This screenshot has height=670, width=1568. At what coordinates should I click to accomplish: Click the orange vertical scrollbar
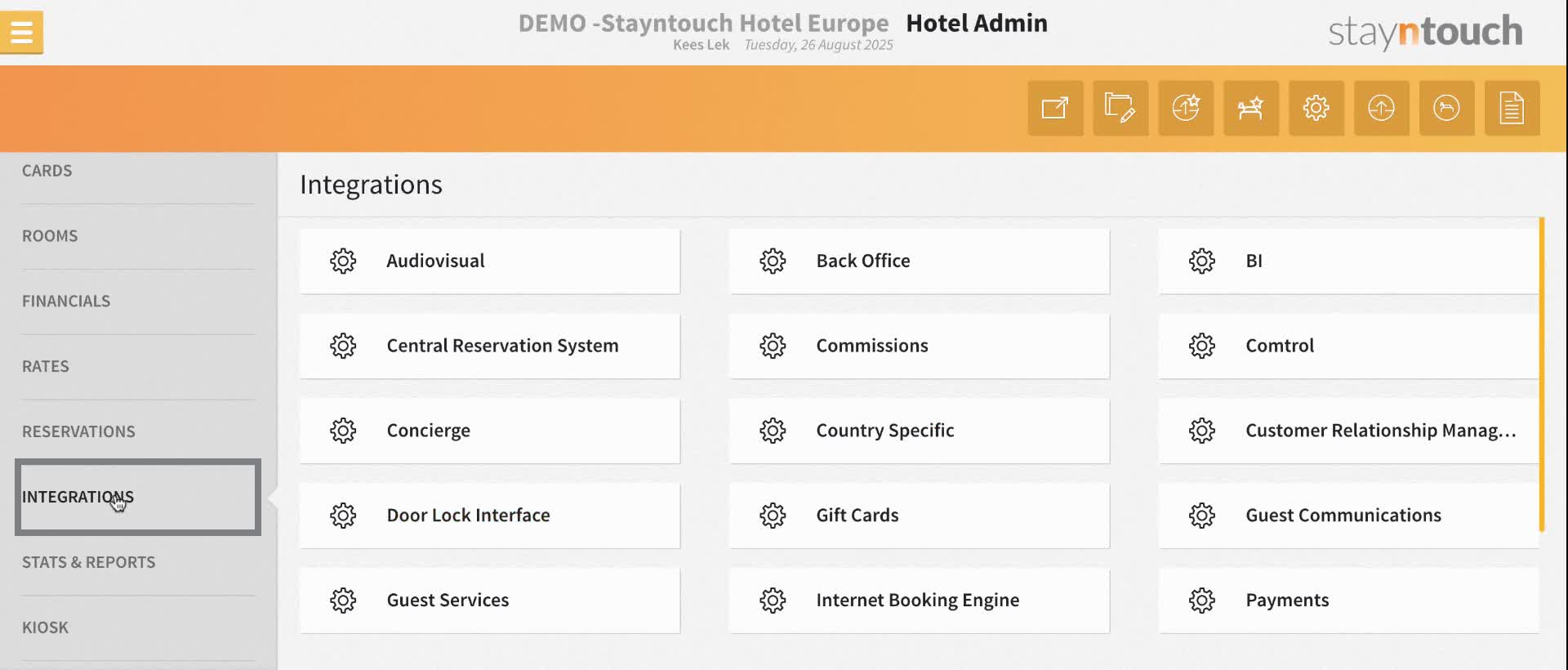point(1542,374)
